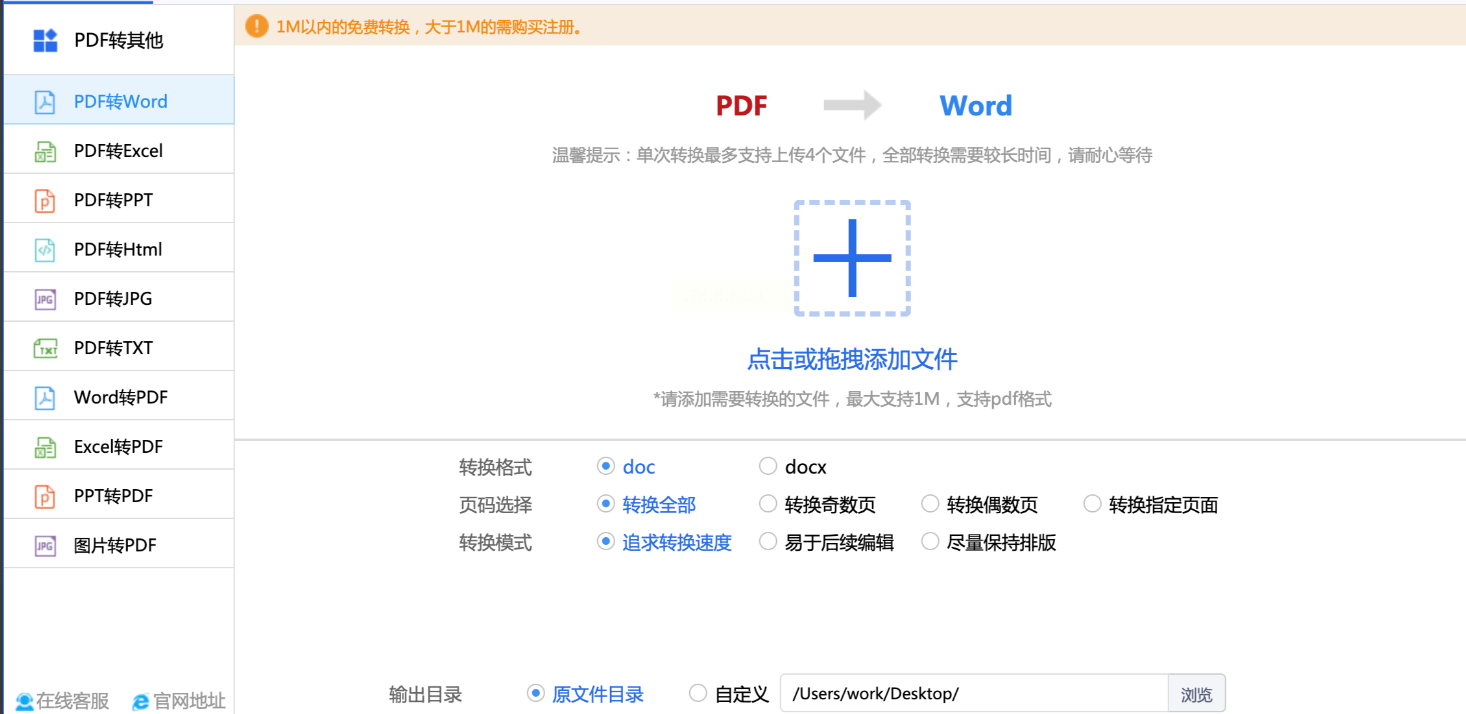Open PDF转PPT via its orange icon
The image size is (1466, 714).
pos(45,200)
